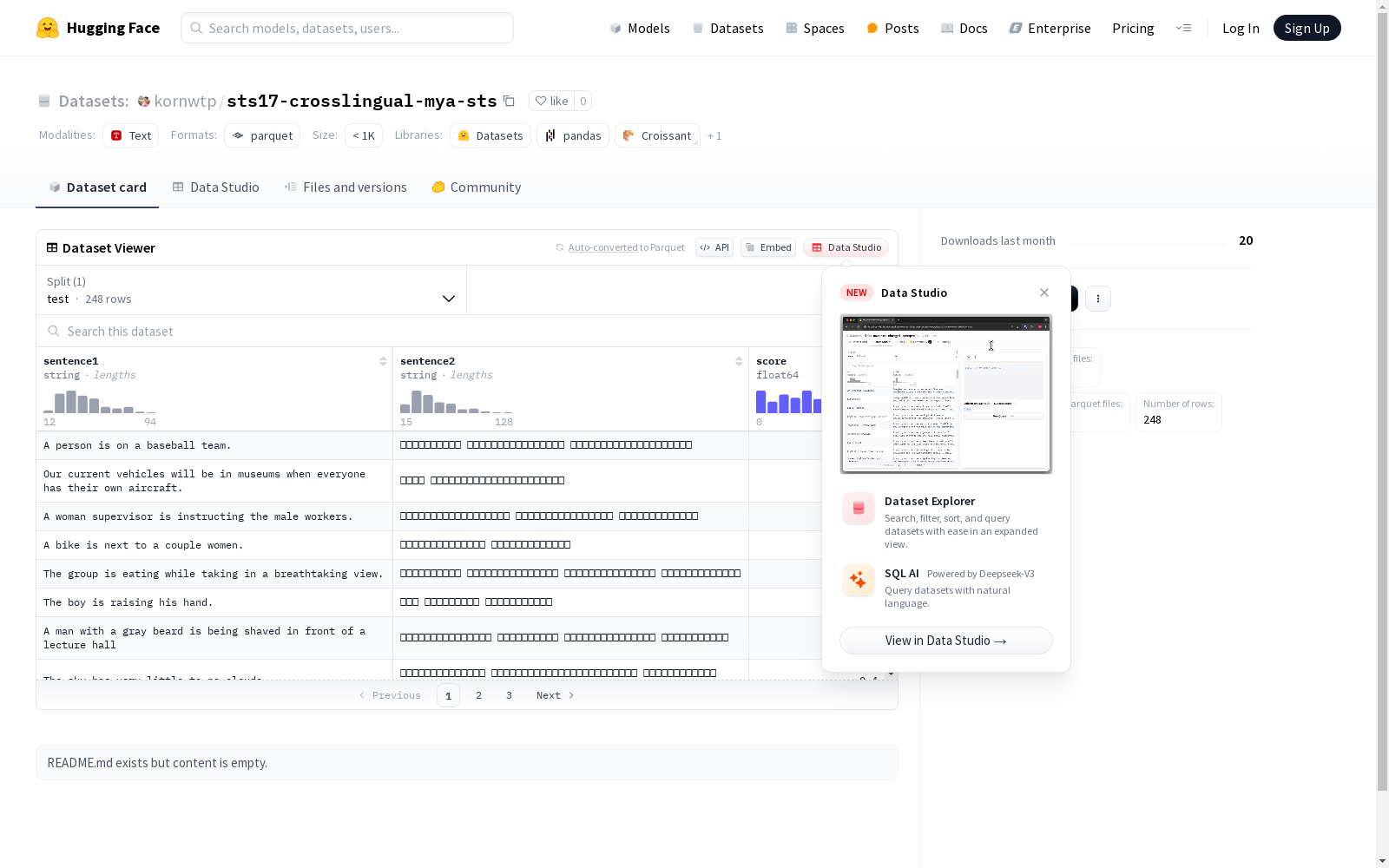The height and width of the screenshot is (868, 1389).
Task: Click View in Data Studio button
Action: pos(946,641)
